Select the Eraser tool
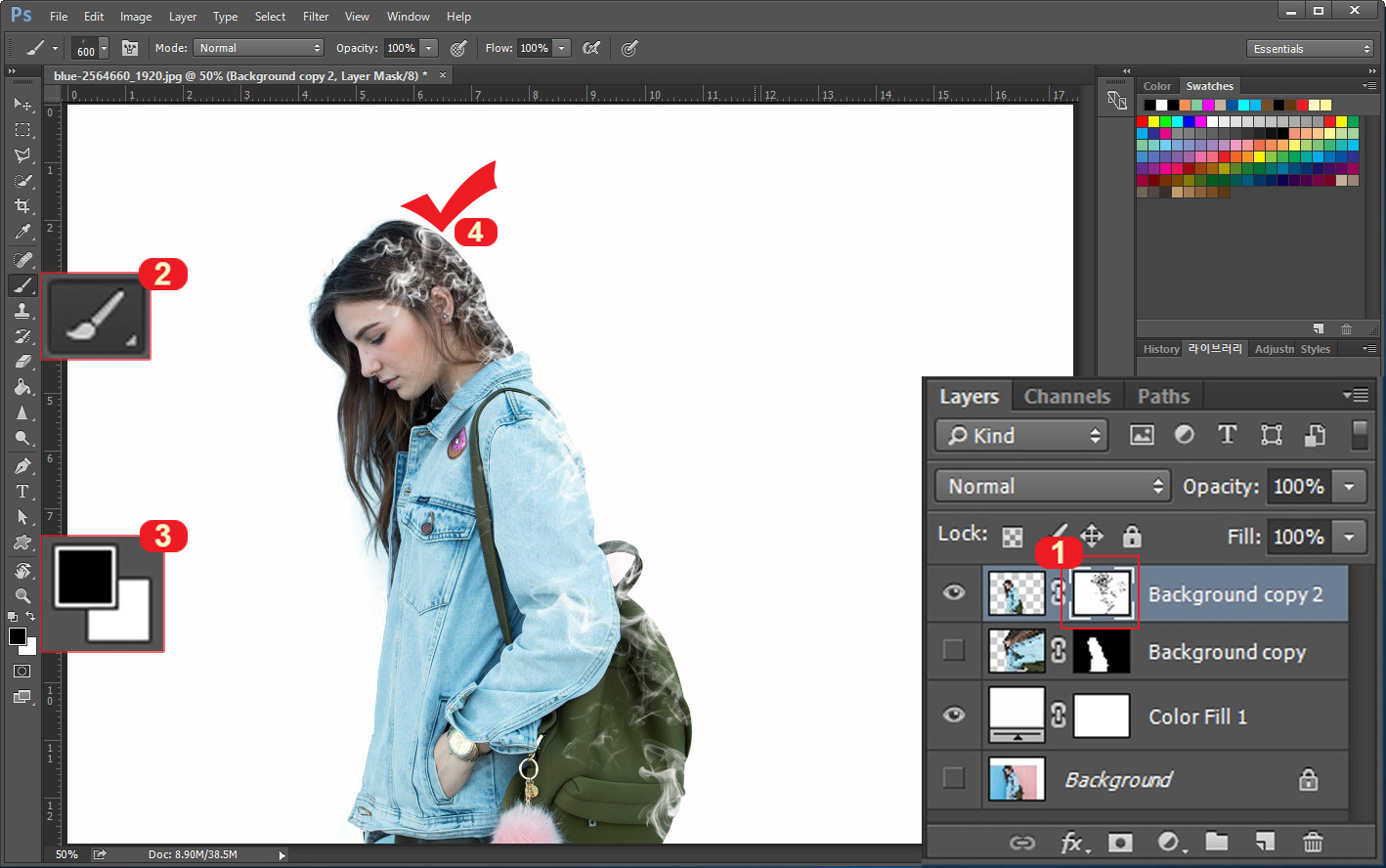Viewport: 1386px width, 868px height. point(22,362)
